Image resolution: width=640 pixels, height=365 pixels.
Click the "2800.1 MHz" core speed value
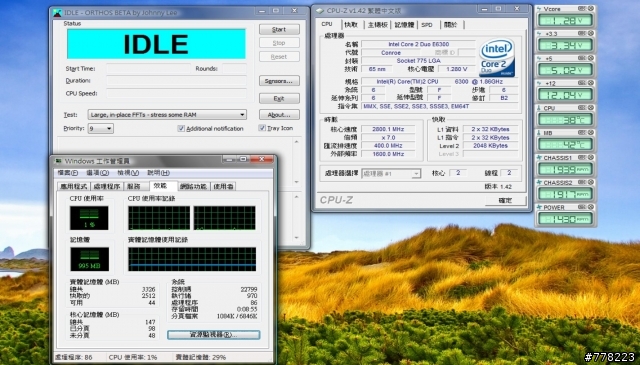point(388,129)
